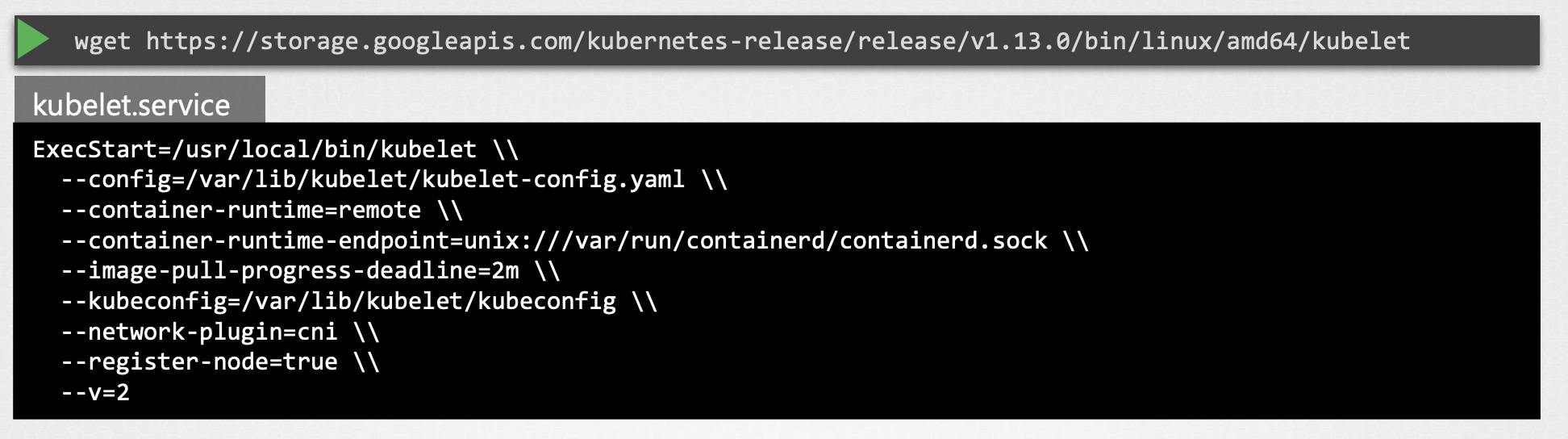The width and height of the screenshot is (1568, 439).
Task: Click the wget command word
Action: [102, 41]
